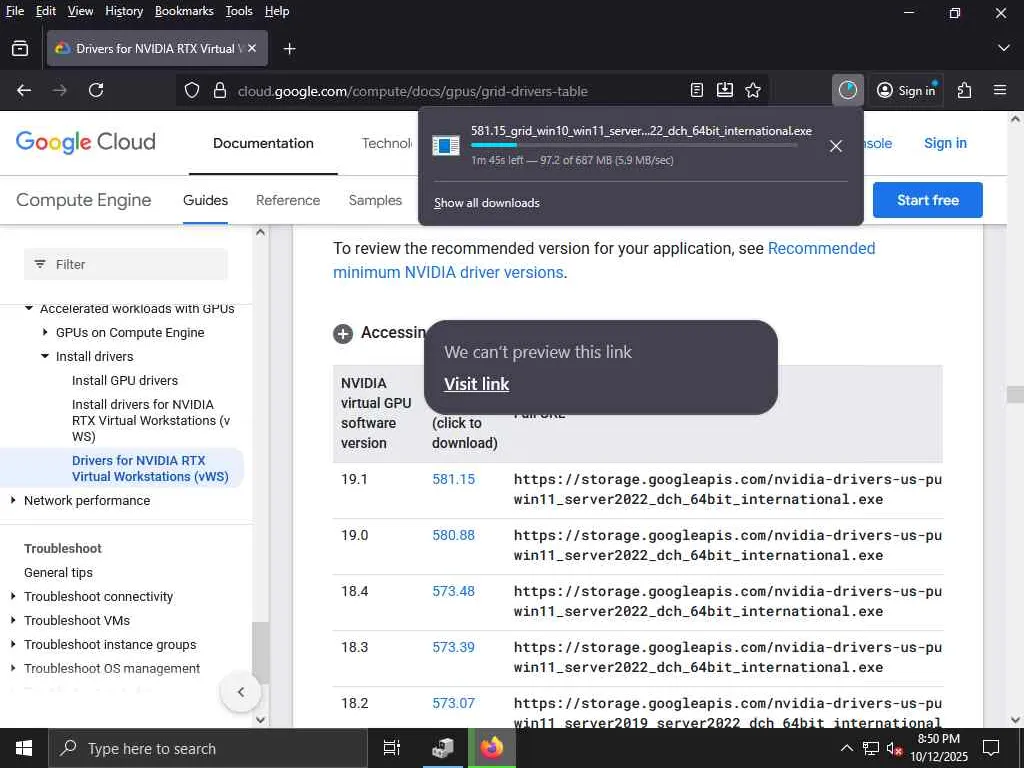
Task: Open the File menu
Action: 14,11
